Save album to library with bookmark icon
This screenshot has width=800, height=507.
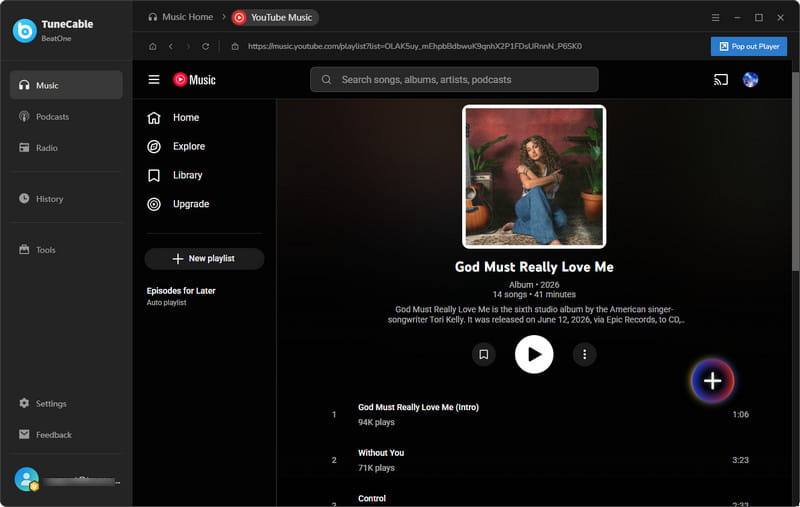484,354
